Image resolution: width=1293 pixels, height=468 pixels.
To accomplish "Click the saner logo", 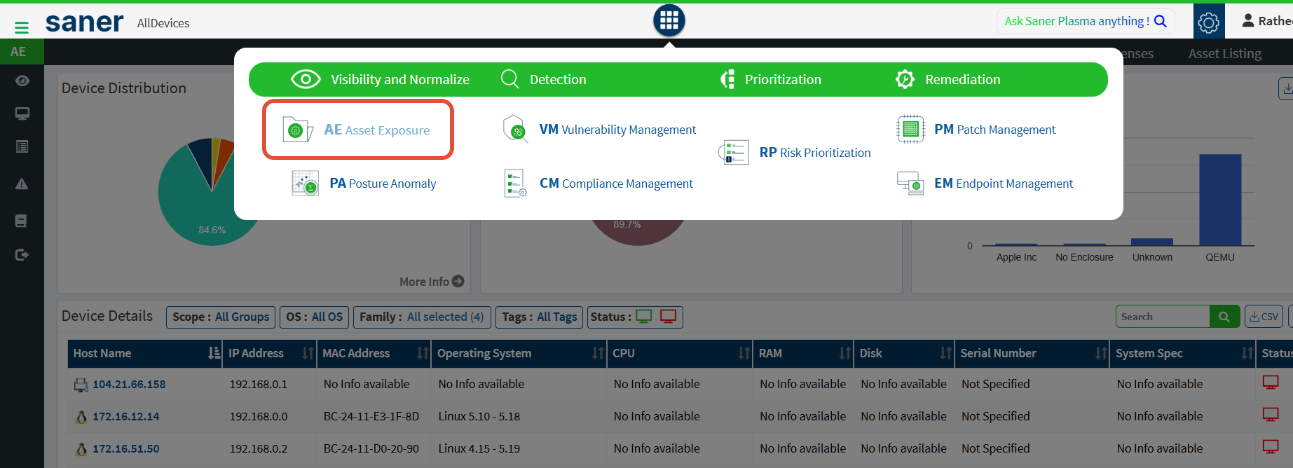I will 84,22.
